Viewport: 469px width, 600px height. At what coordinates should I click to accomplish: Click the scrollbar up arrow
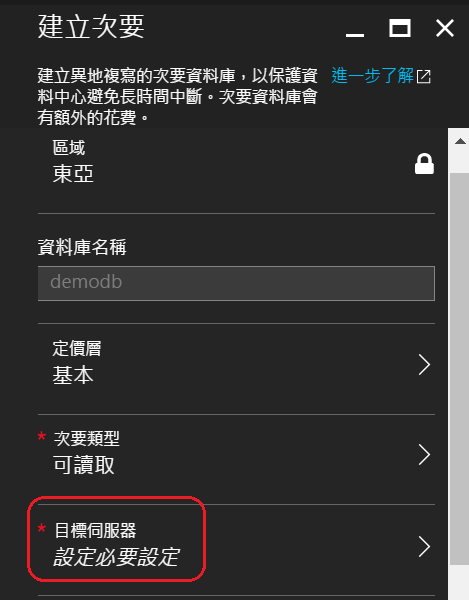(x=460, y=141)
